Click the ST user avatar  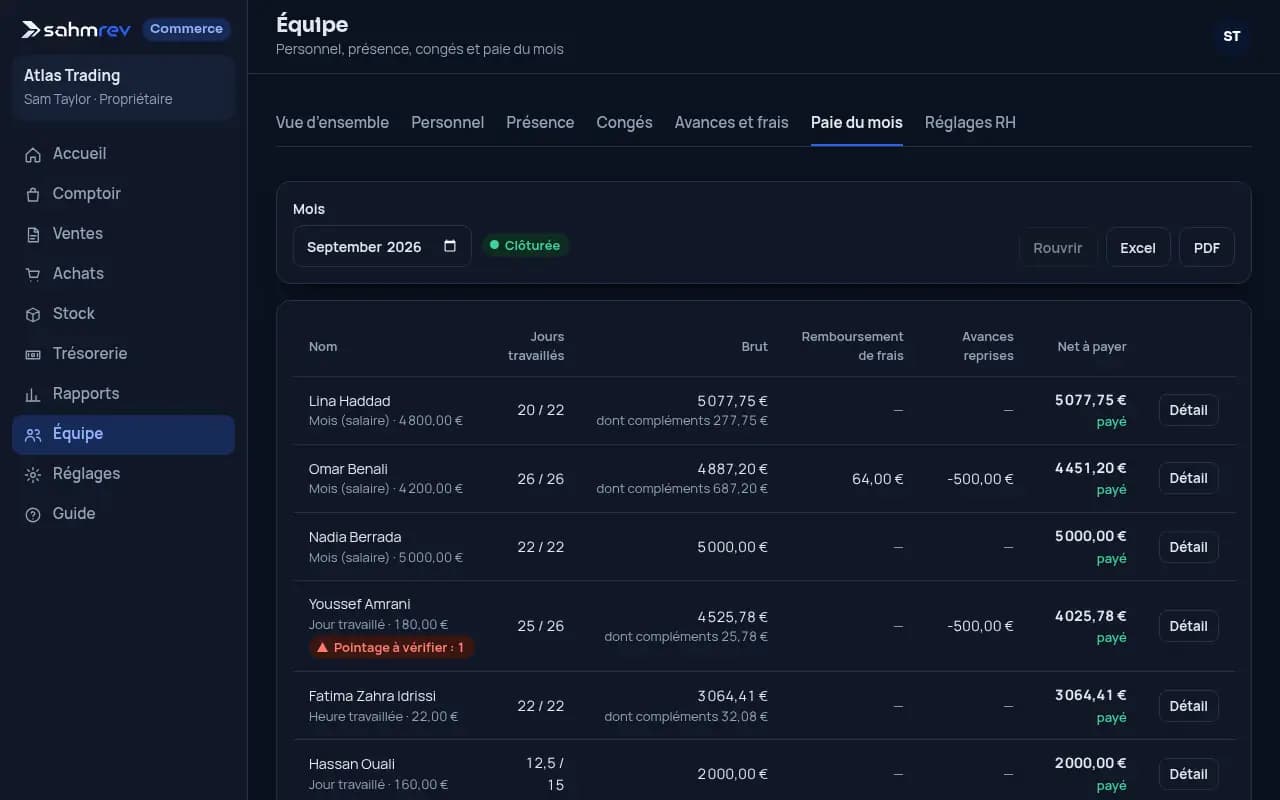(1232, 36)
